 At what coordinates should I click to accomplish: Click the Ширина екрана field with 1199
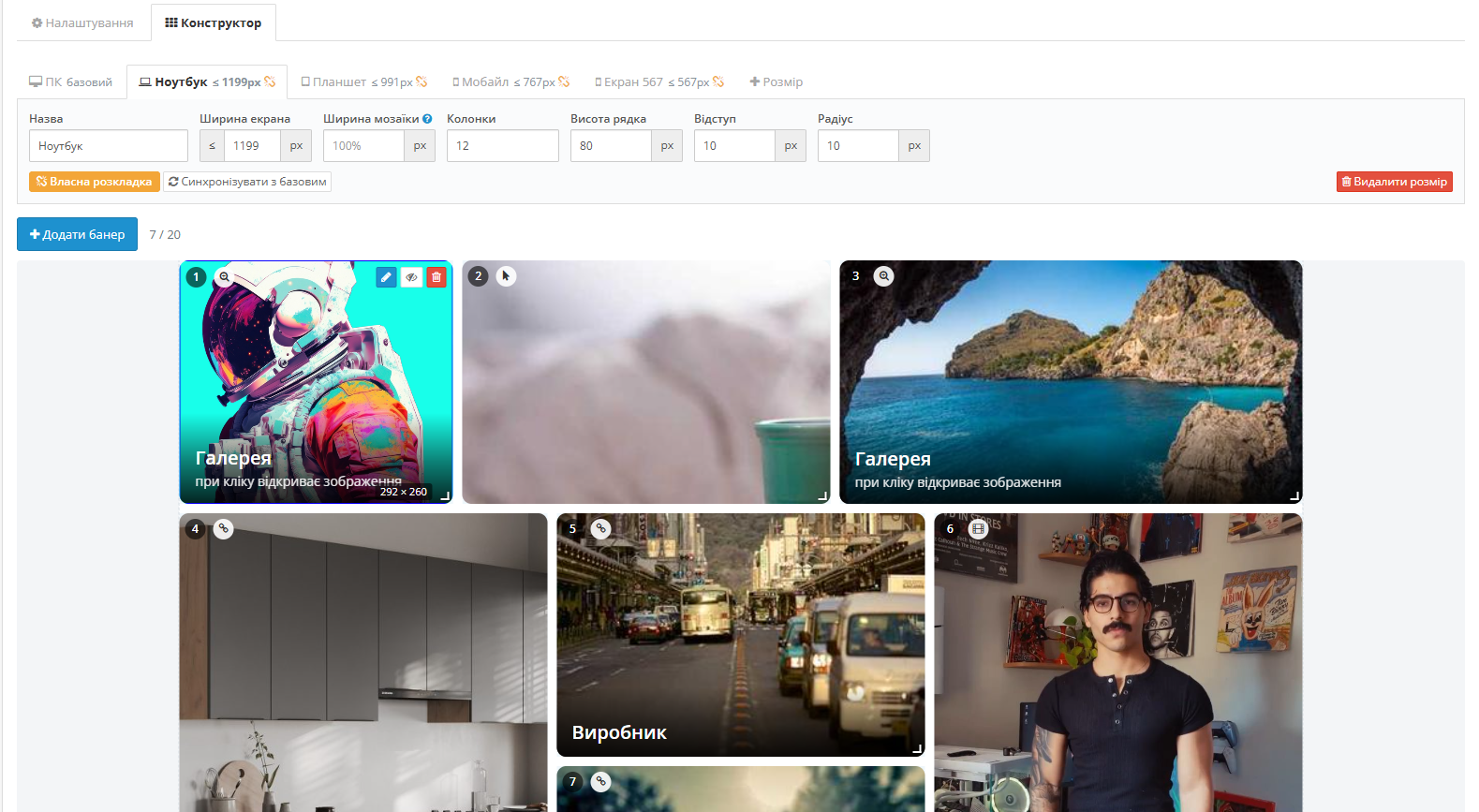(x=252, y=146)
